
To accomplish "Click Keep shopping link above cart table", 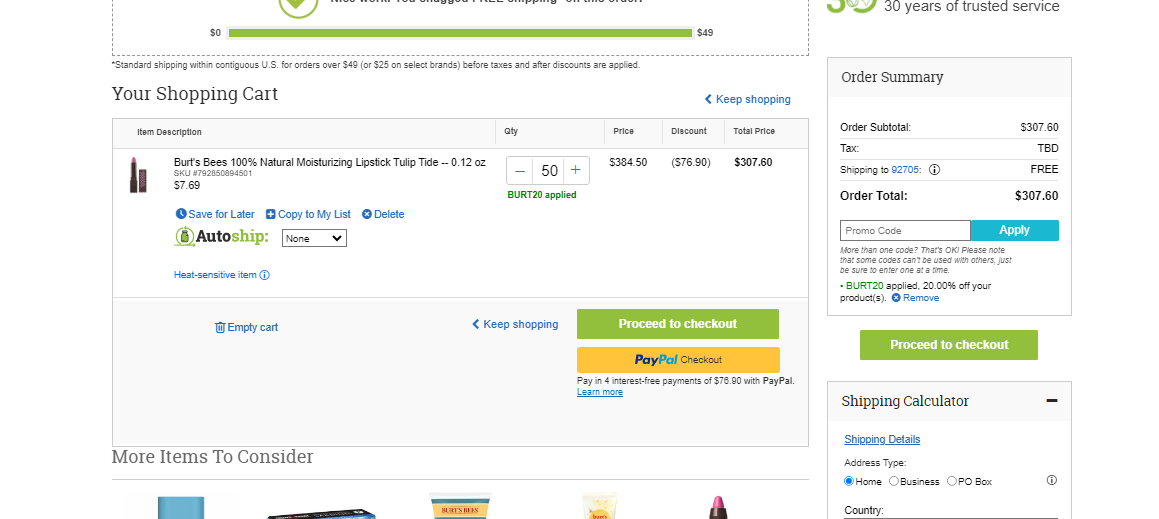I will [x=747, y=99].
